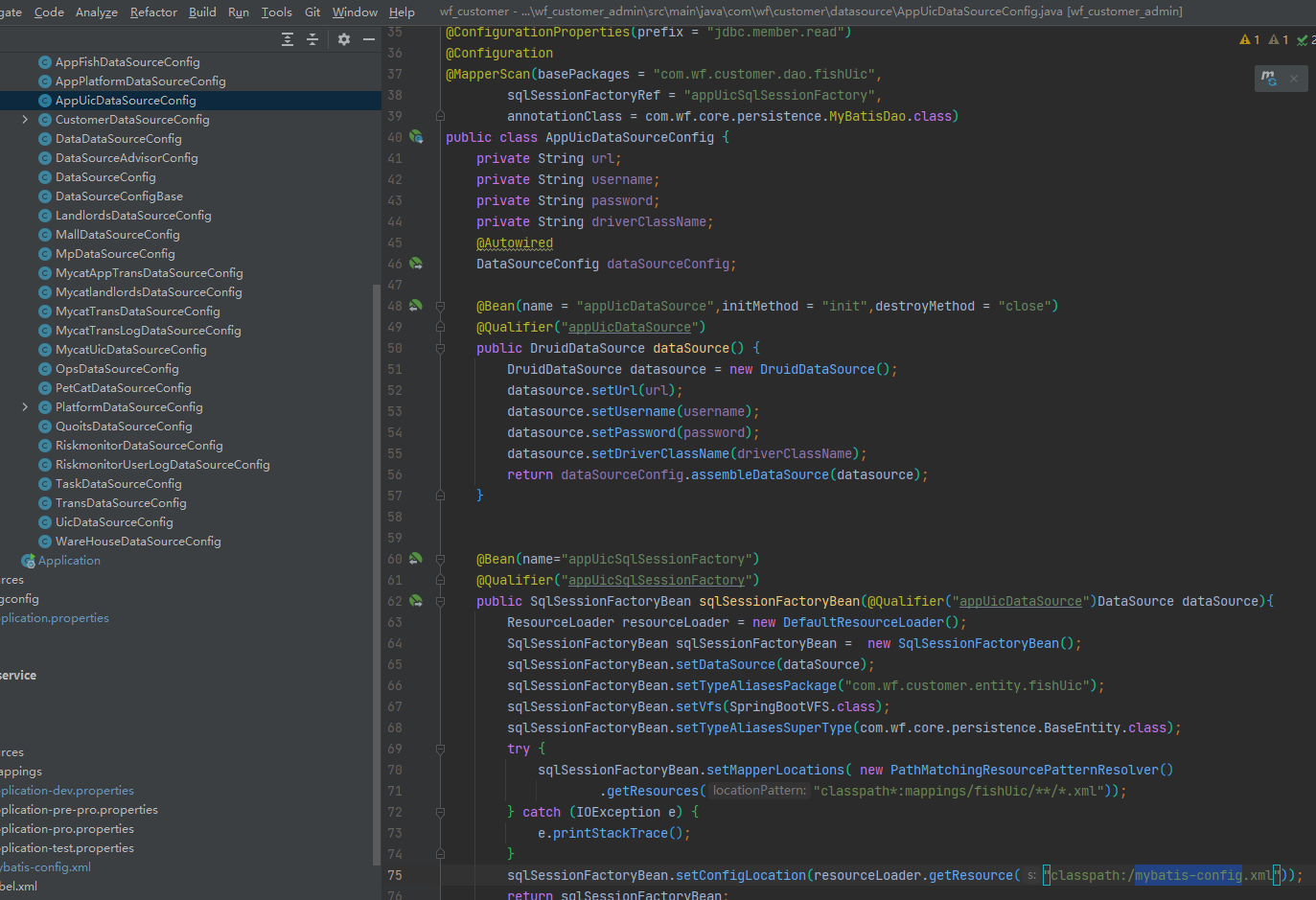Load Maven changes floating icon
This screenshot has height=900, width=1316.
1269,79
